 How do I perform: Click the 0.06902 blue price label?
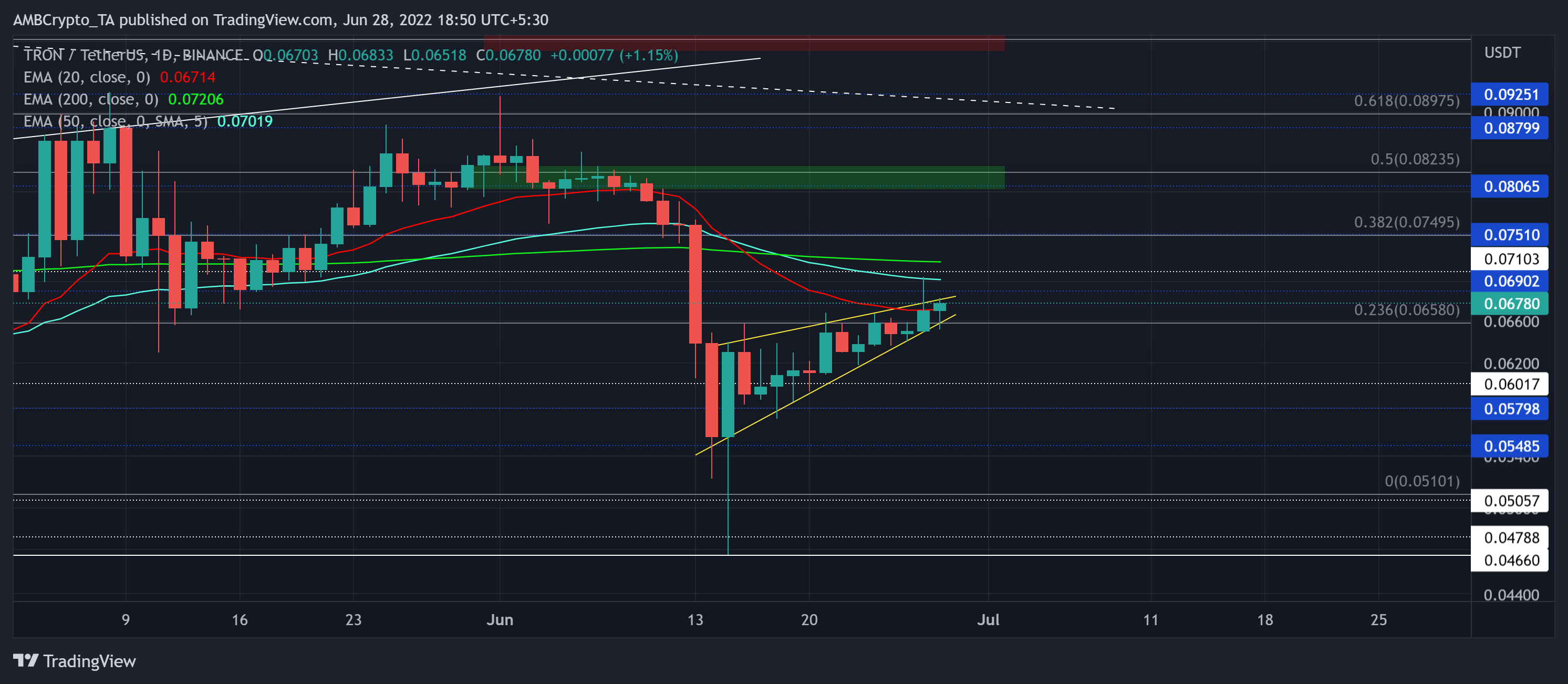1510,281
